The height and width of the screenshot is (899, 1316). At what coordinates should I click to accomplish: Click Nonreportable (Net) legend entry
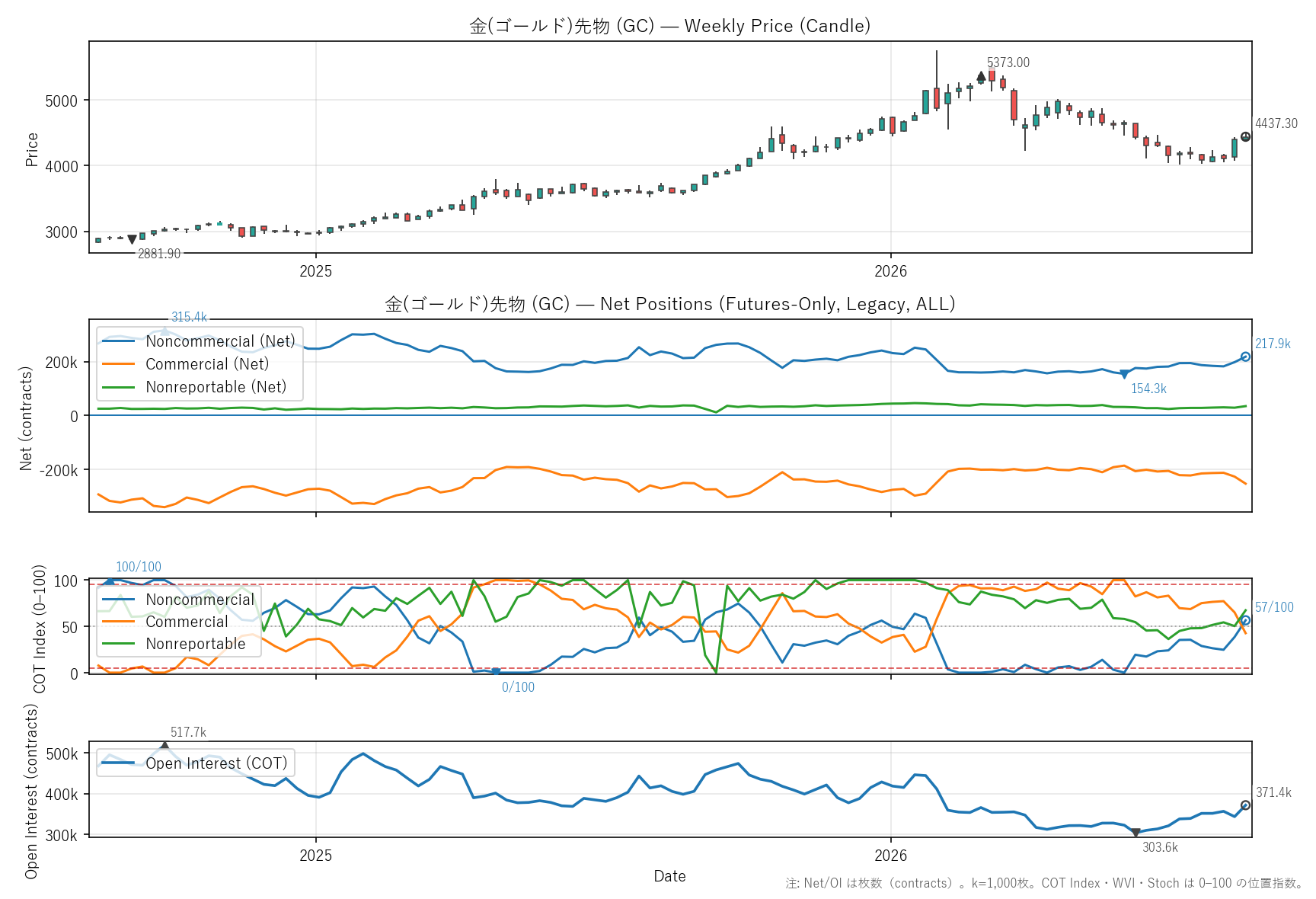pyautogui.click(x=194, y=387)
